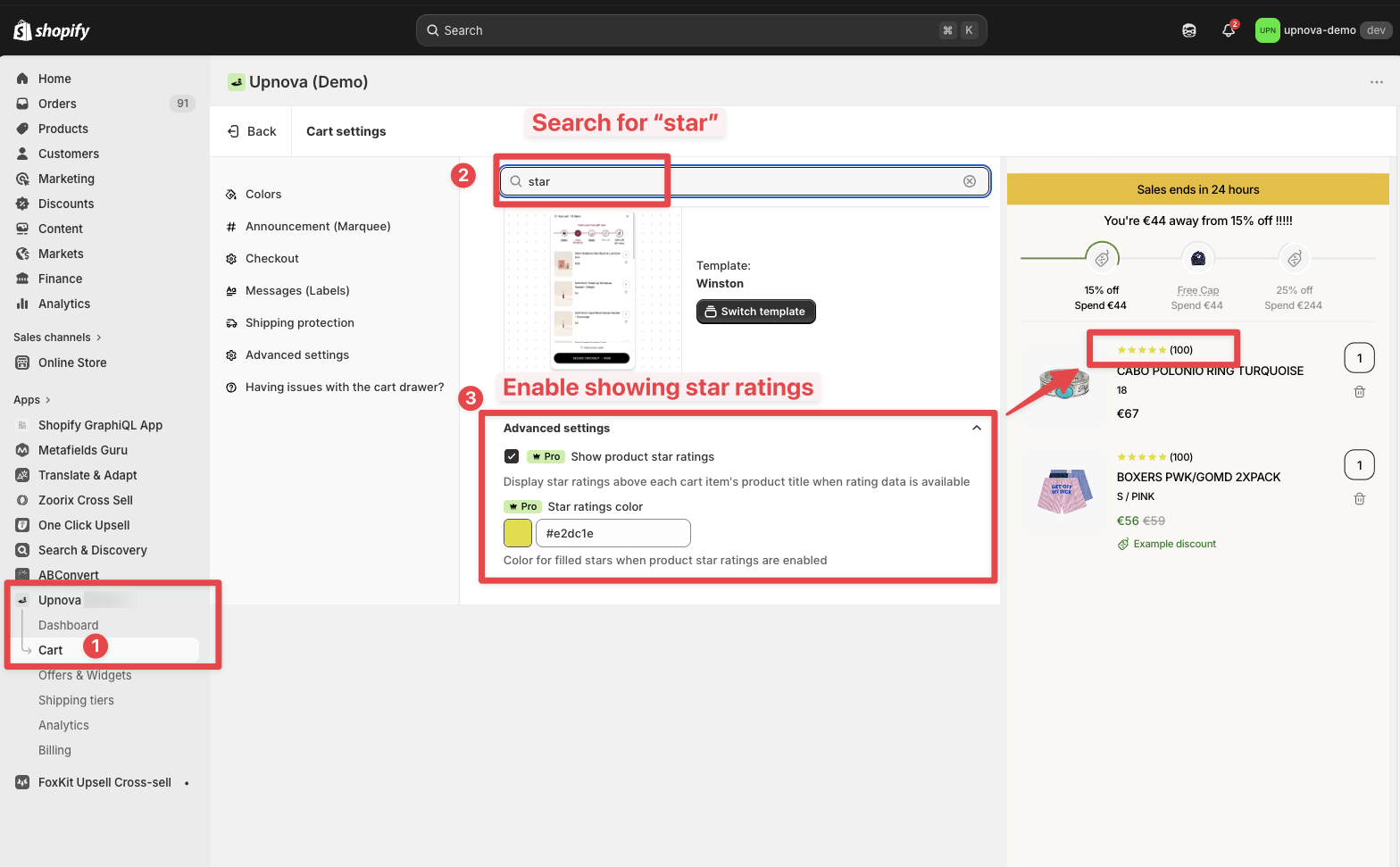Click quantity box for Boxers 2XPACK
Screen dimensions: 1400x867
click(1360, 465)
